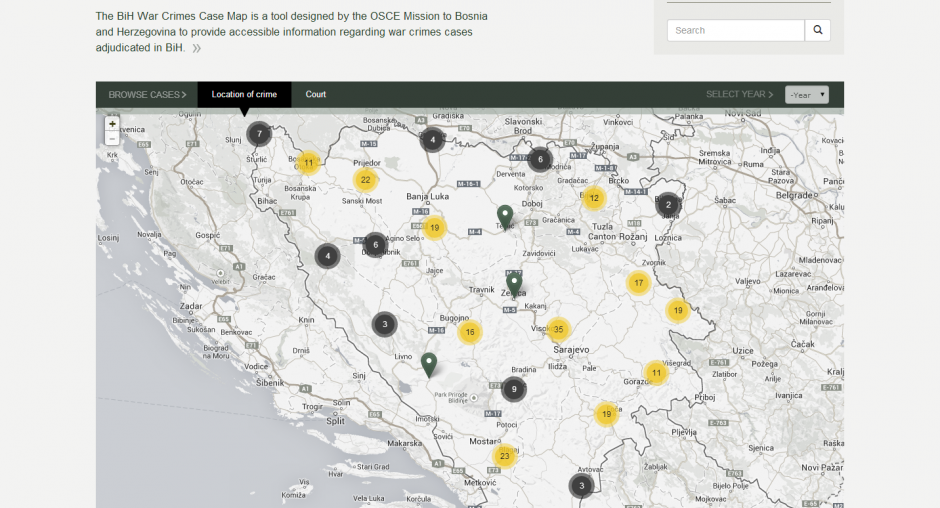Select the green pin marker near Livno

point(429,364)
